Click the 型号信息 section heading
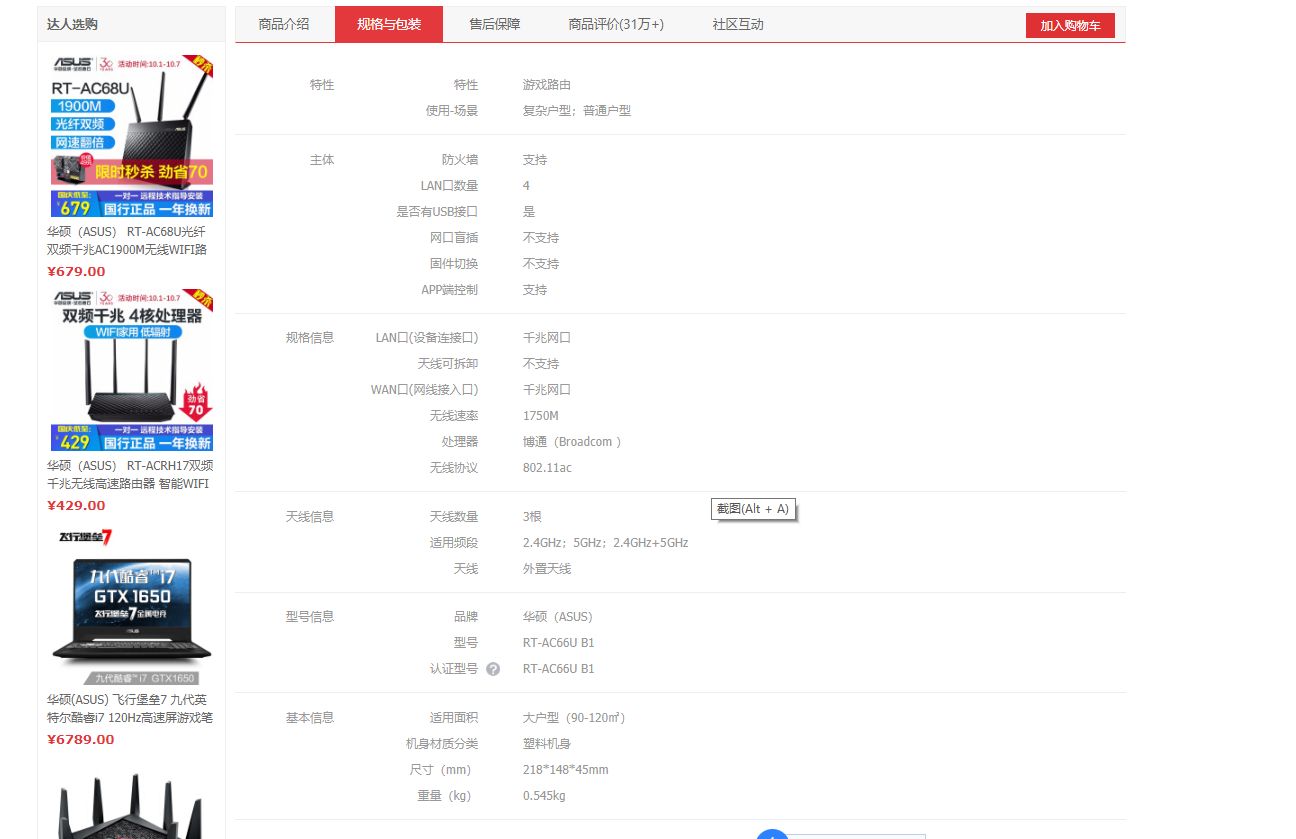Screen dimensions: 1296x839 pos(310,617)
